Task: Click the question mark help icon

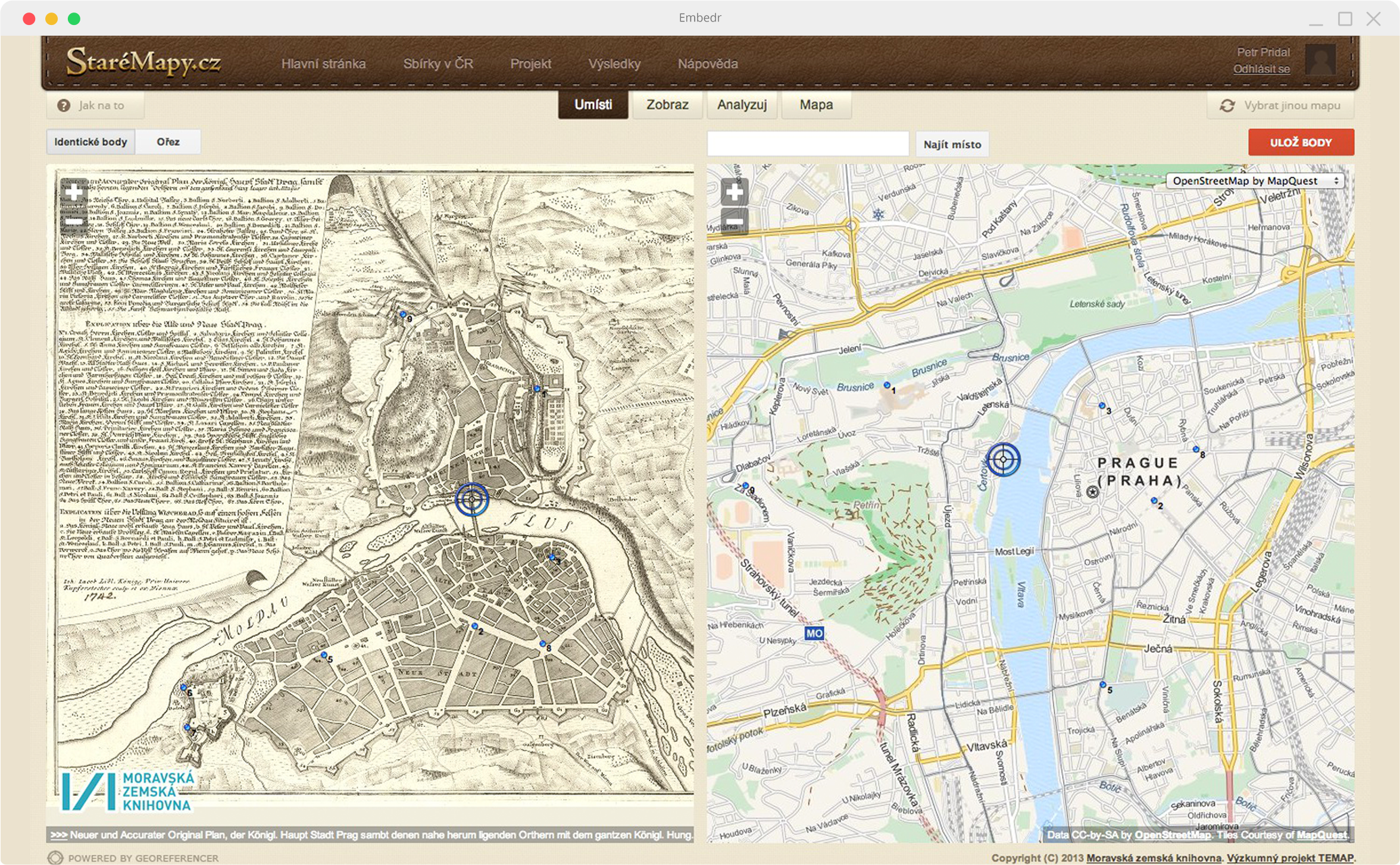Action: [64, 105]
